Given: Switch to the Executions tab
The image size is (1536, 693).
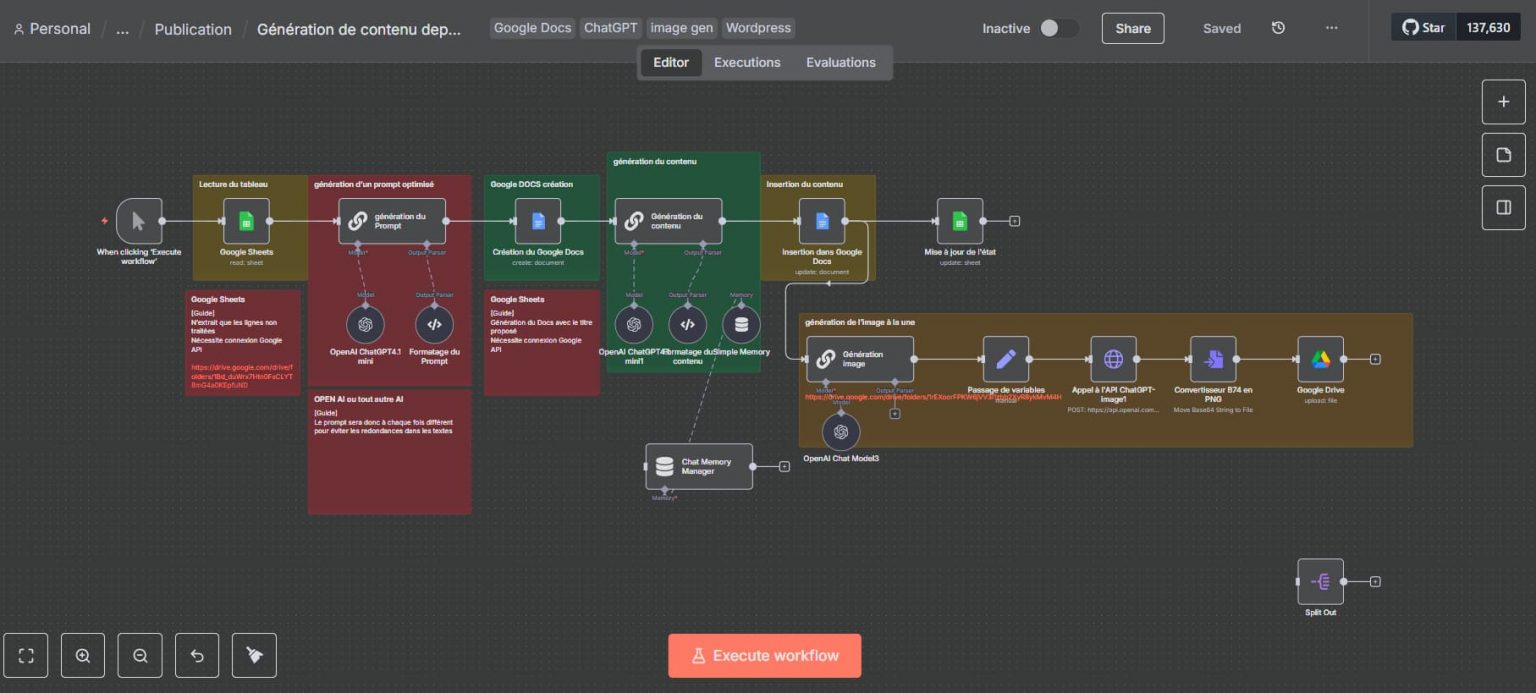Looking at the screenshot, I should point(747,62).
